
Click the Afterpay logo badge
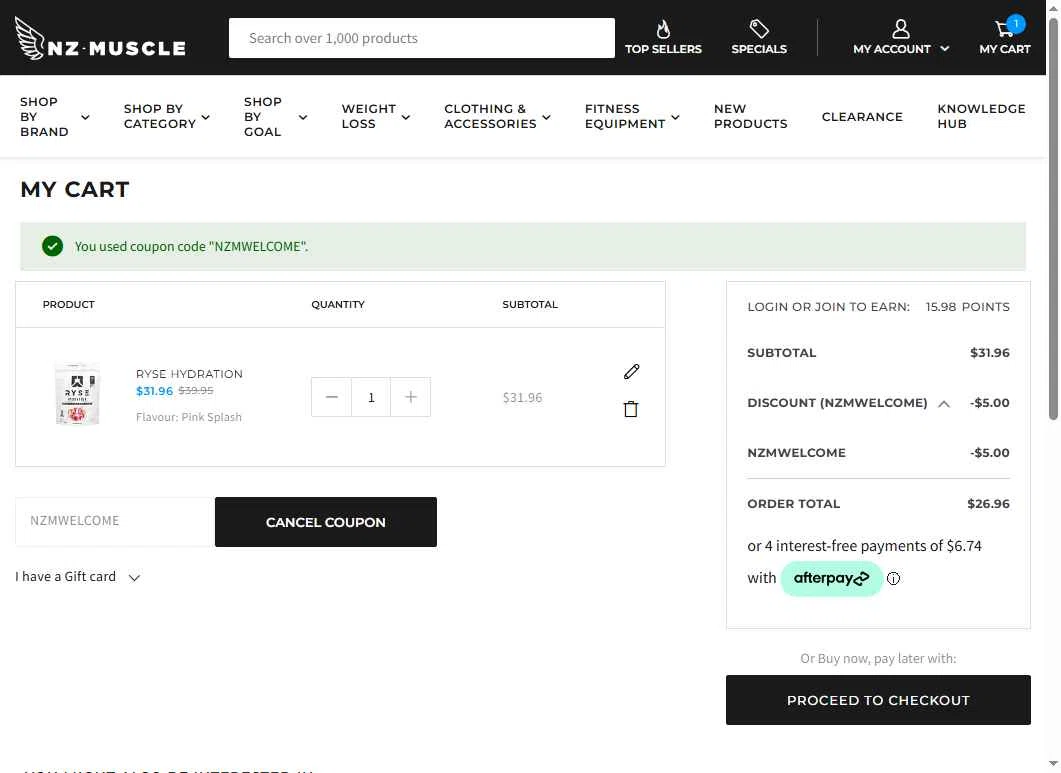tap(832, 579)
